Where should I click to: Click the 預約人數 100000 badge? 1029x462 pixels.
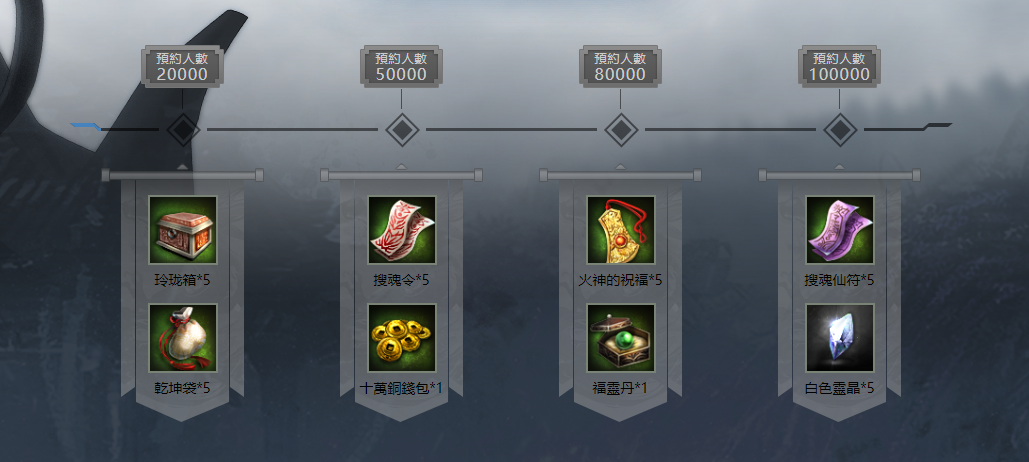coord(839,66)
